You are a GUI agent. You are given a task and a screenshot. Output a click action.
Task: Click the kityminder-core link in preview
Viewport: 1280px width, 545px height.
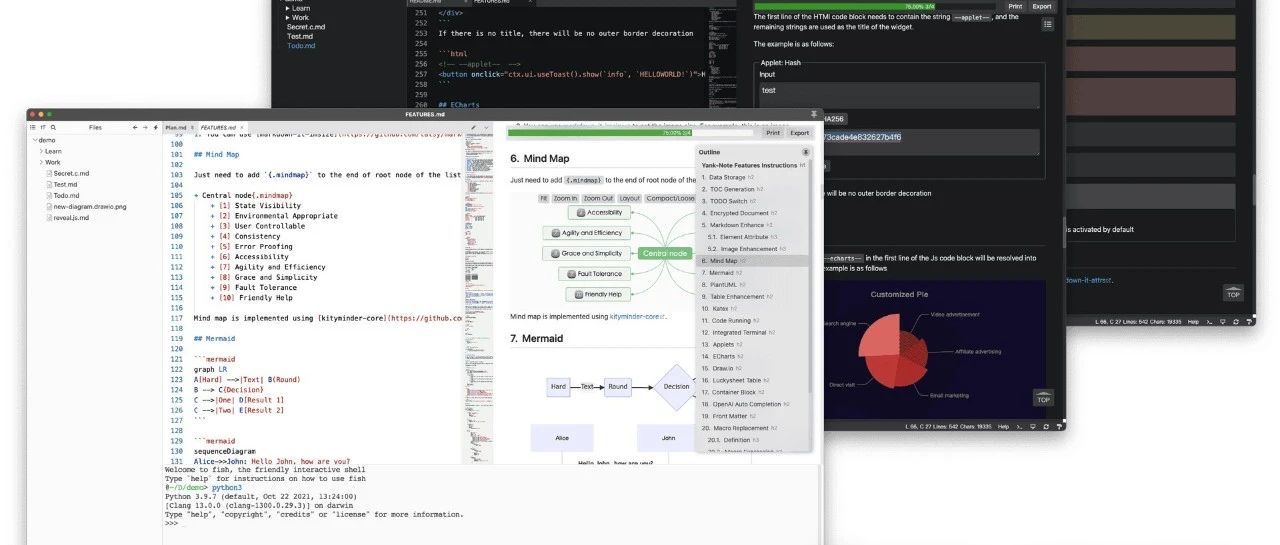(x=635, y=316)
